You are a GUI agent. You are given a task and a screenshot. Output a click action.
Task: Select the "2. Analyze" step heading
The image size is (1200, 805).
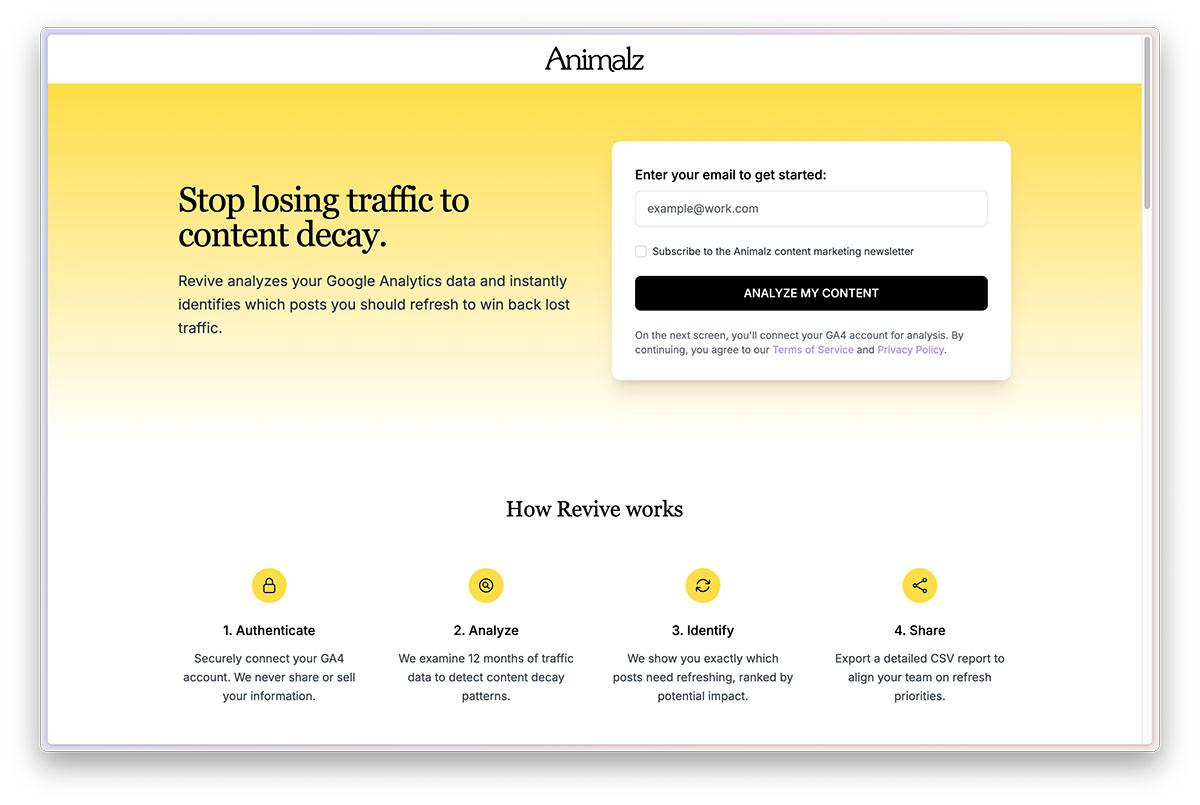486,631
